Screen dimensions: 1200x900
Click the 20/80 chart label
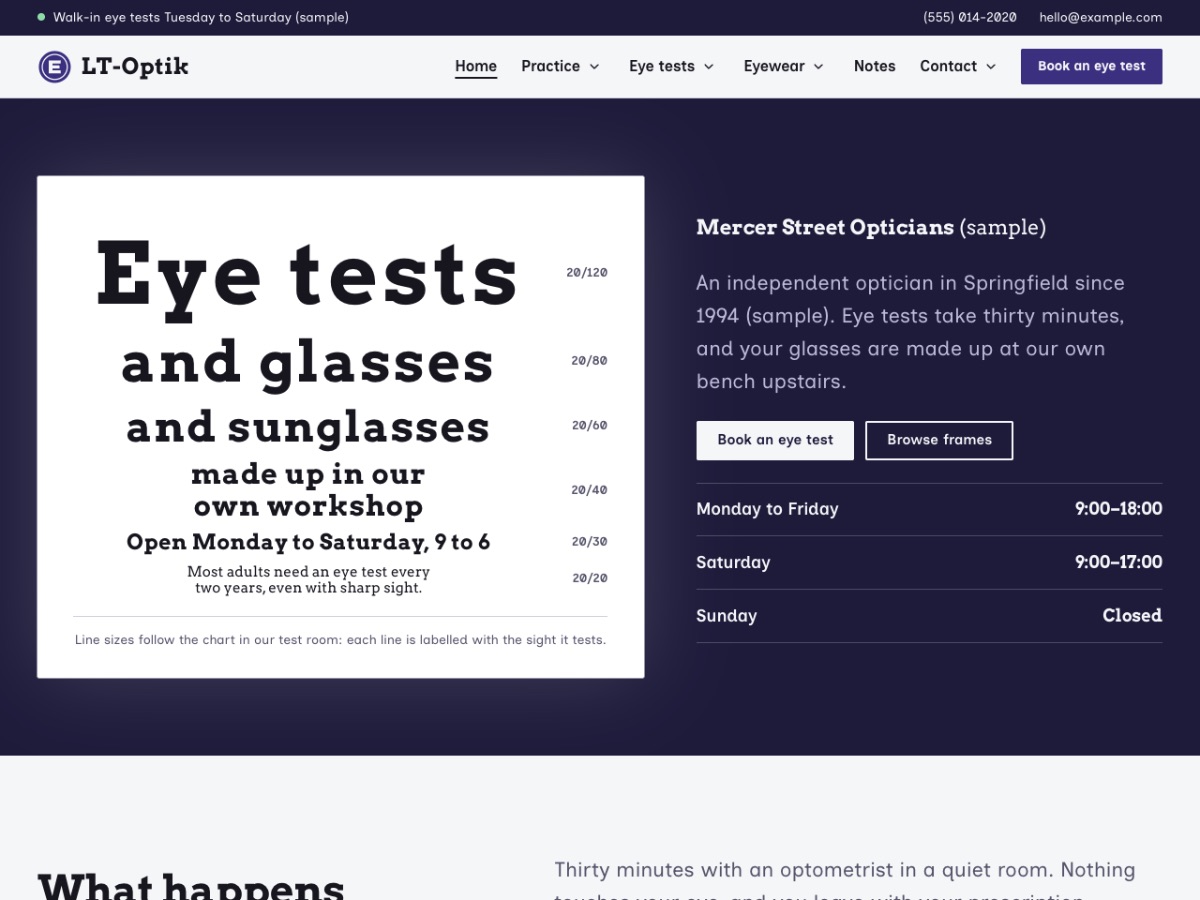click(589, 360)
